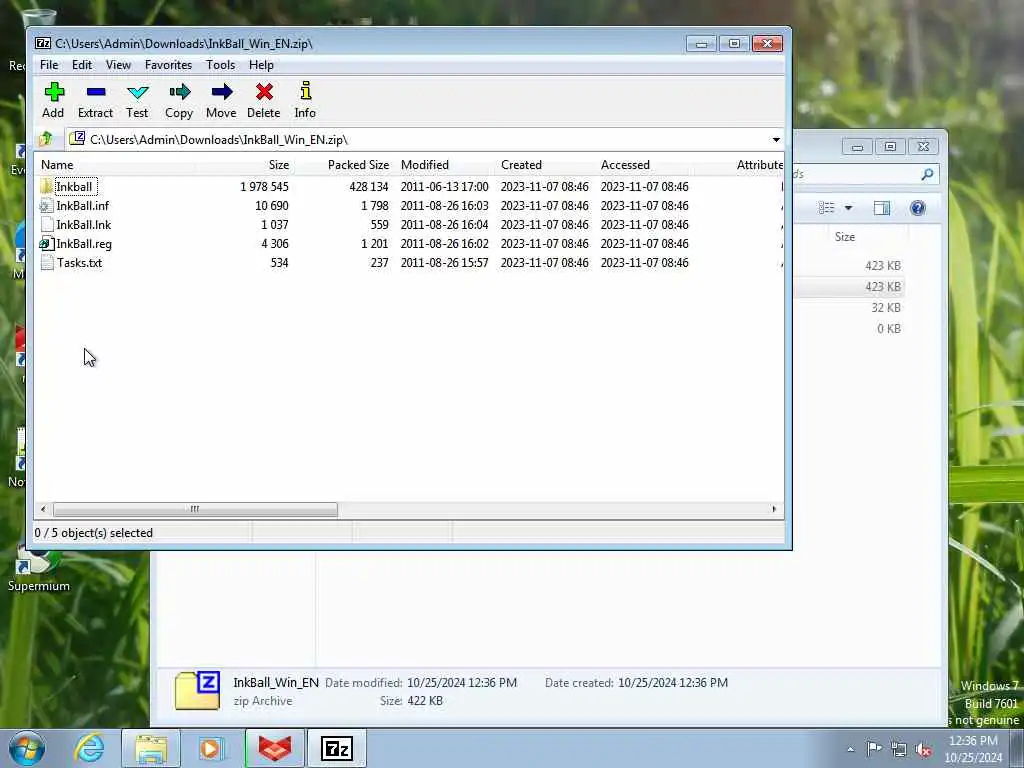Click the 32 KB entry in Explorer
This screenshot has height=768, width=1024.
pyautogui.click(x=886, y=308)
